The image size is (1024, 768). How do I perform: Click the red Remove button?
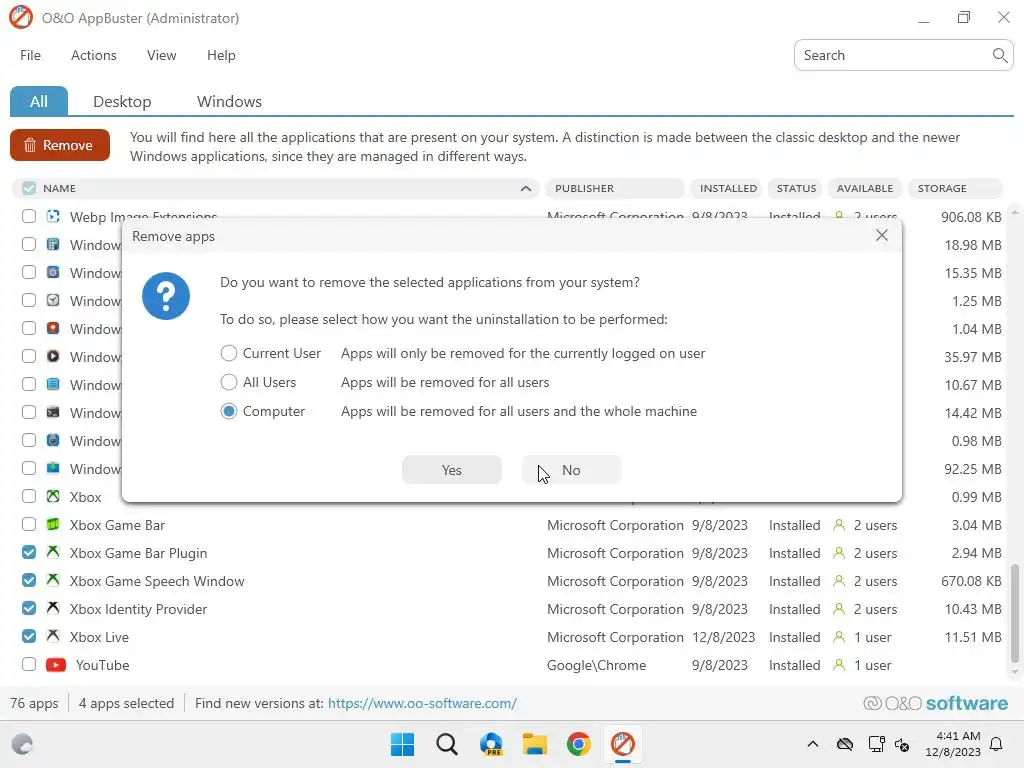pos(59,145)
